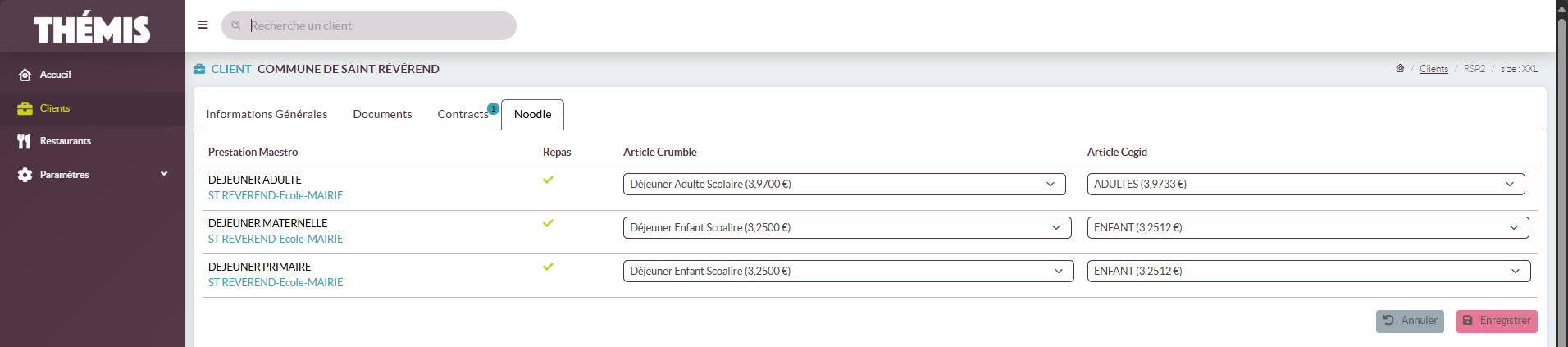Click the Repas checkmark for DEJEUNER ADULTE
The image size is (1568, 347).
[548, 180]
